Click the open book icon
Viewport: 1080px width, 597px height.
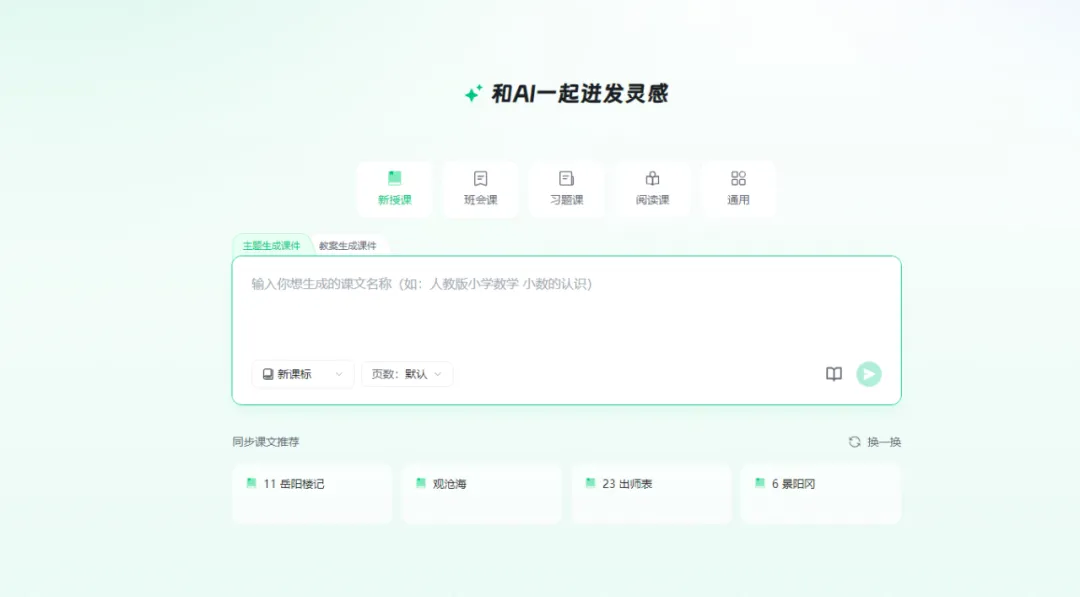tap(833, 374)
